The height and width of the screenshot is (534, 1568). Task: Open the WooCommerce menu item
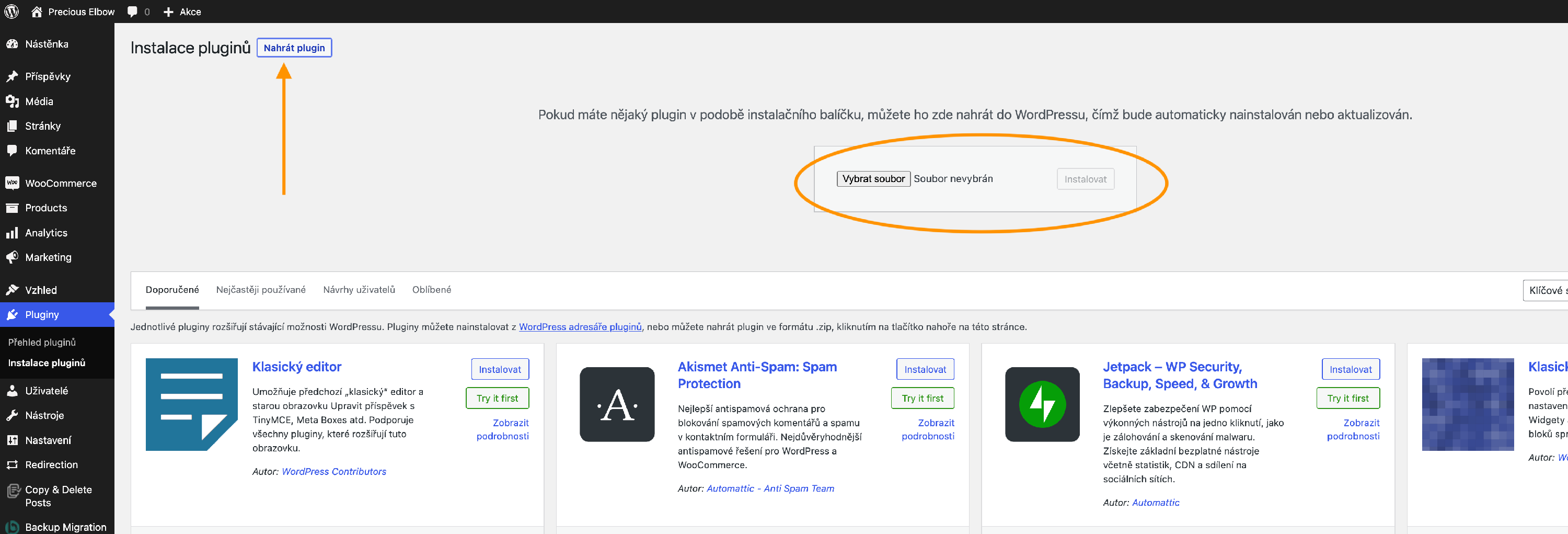tap(57, 183)
